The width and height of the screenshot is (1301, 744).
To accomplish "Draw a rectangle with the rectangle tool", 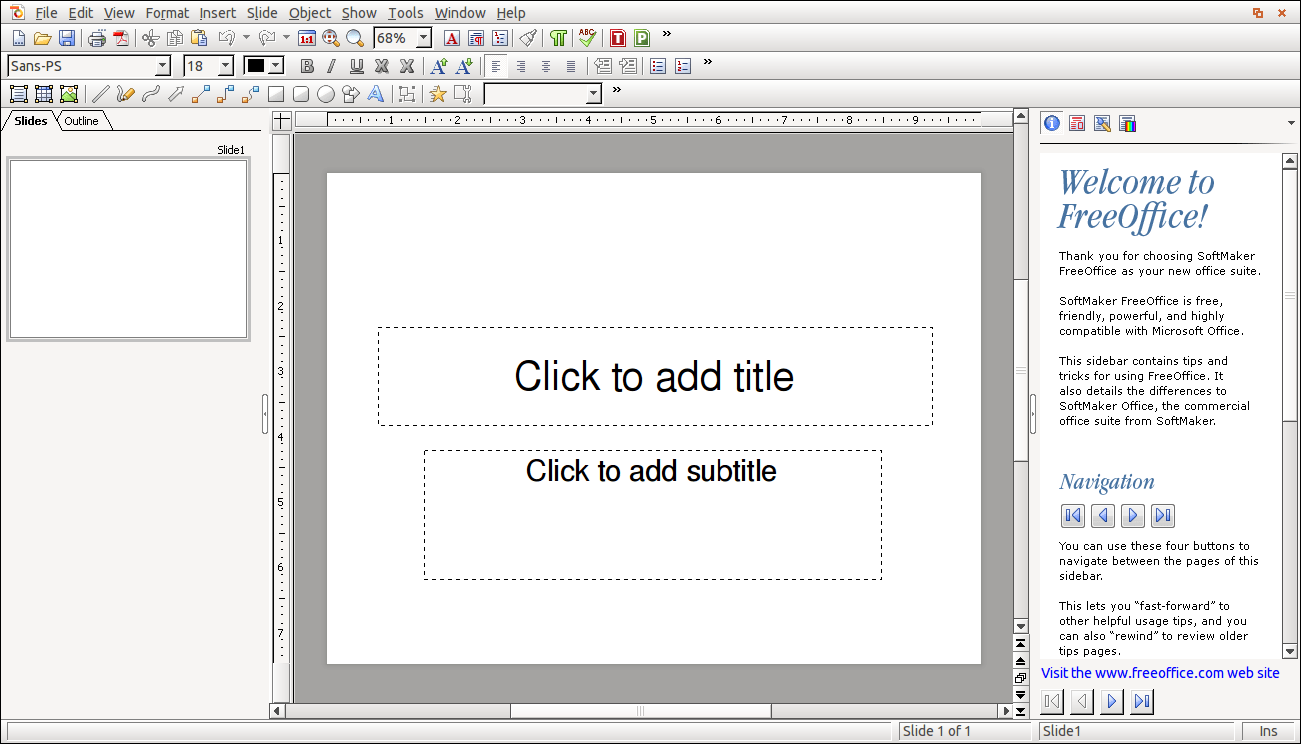I will [275, 94].
